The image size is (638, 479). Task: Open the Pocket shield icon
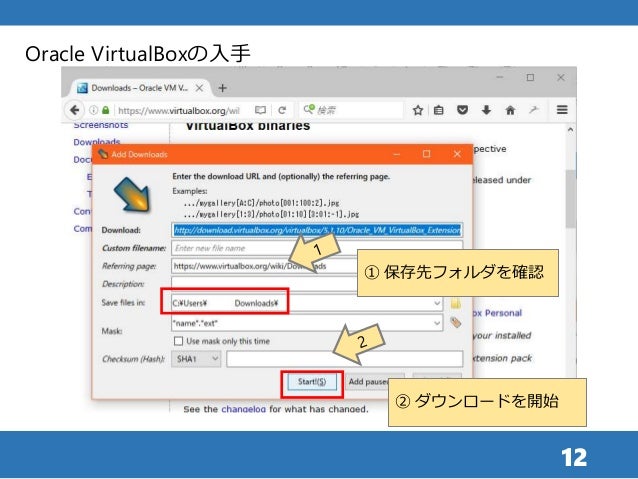click(x=462, y=110)
